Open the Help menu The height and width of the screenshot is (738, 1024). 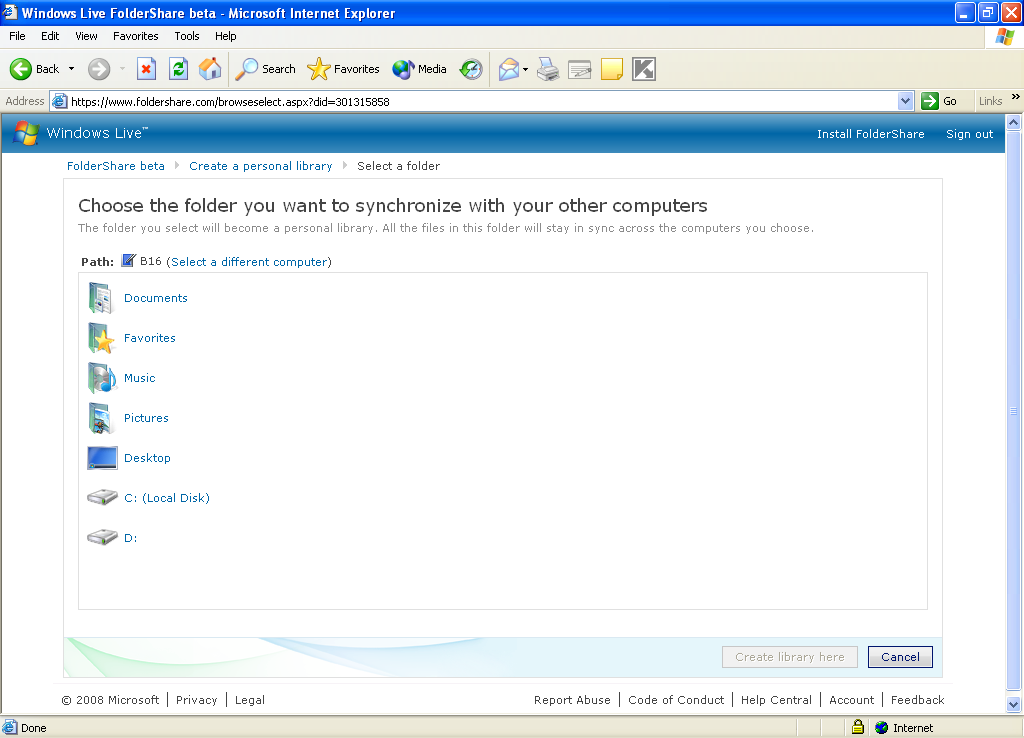click(x=225, y=36)
